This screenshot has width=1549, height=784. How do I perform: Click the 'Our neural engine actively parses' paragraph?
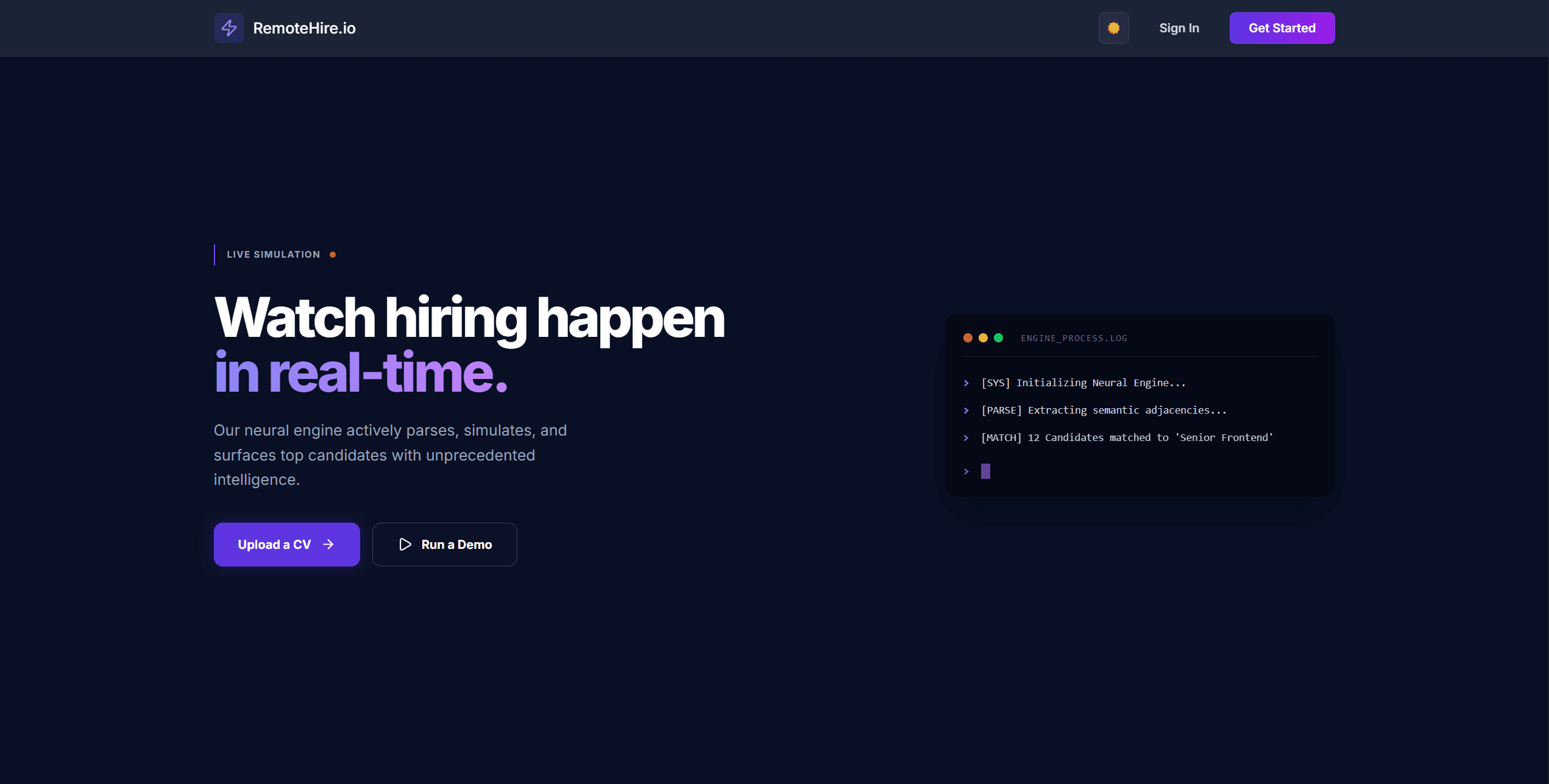pos(390,454)
